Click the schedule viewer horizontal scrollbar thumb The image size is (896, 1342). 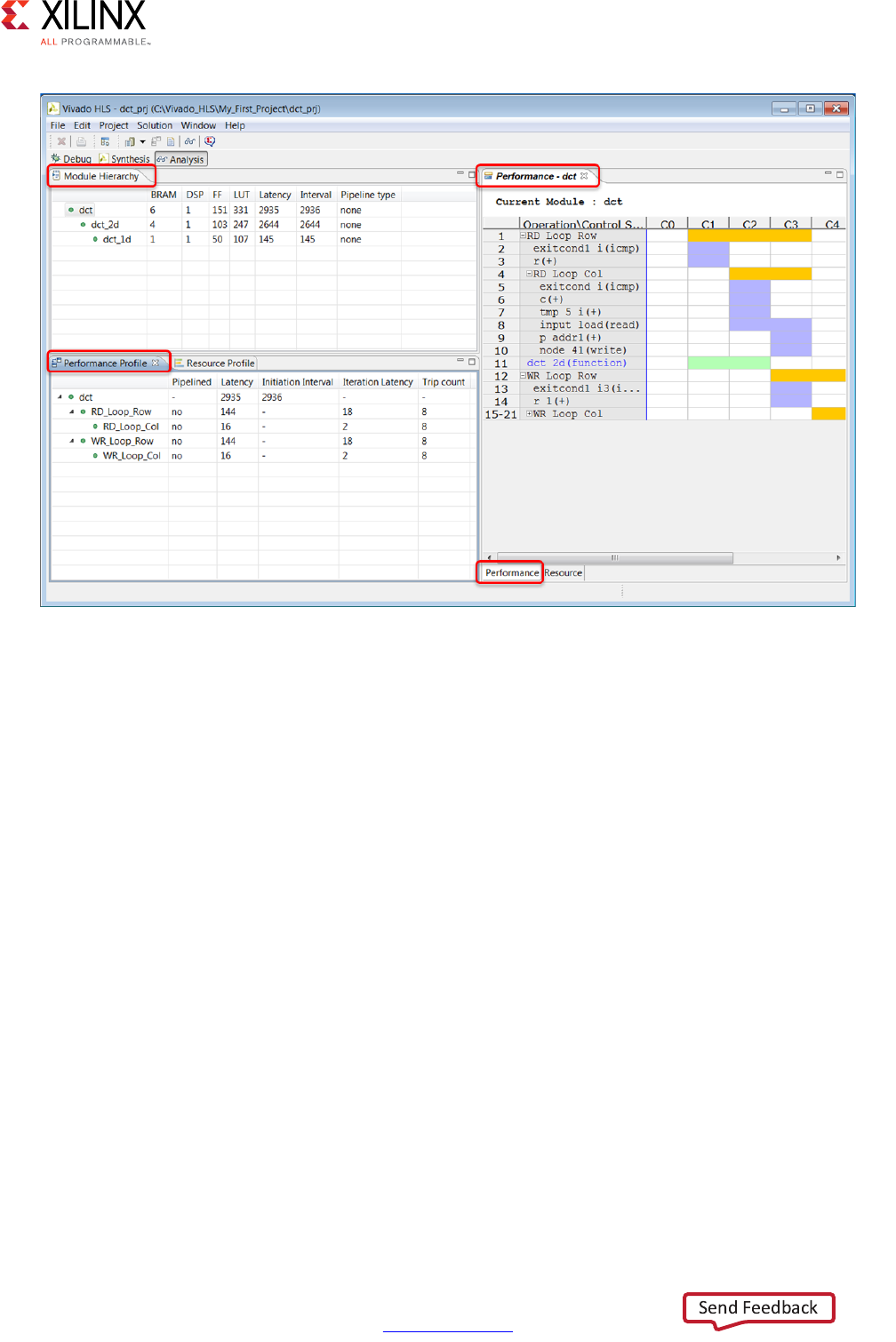tap(614, 558)
